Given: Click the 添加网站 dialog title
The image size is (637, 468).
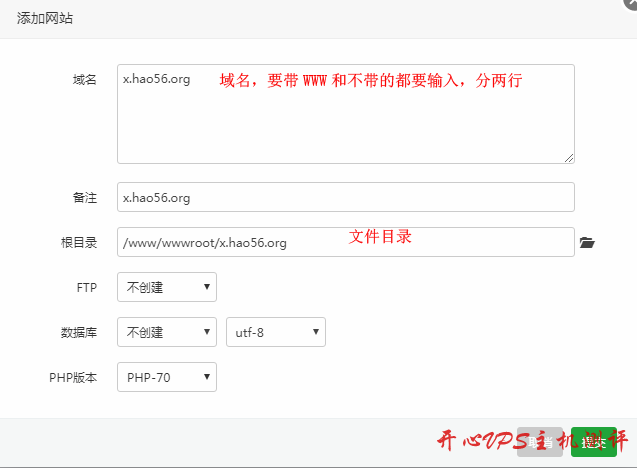Looking at the screenshot, I should [x=45, y=18].
